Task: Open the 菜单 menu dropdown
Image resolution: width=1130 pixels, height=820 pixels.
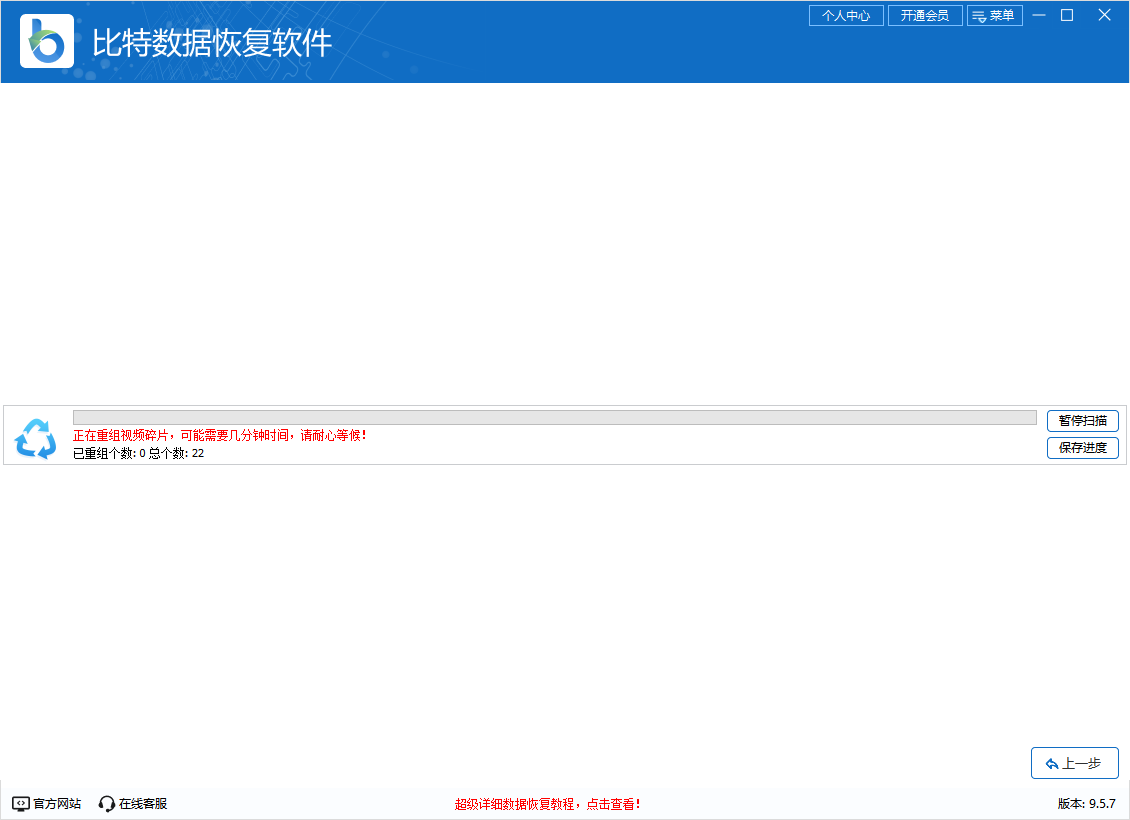Action: click(x=995, y=15)
